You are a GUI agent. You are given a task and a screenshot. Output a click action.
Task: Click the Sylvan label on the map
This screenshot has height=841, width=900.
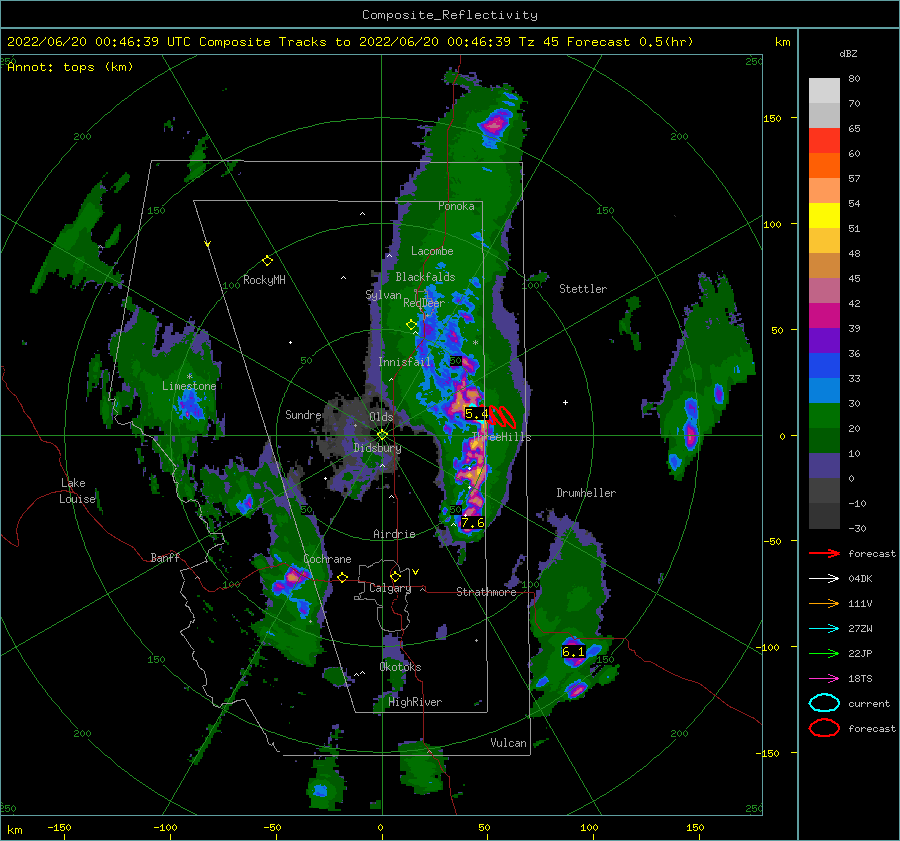(383, 295)
